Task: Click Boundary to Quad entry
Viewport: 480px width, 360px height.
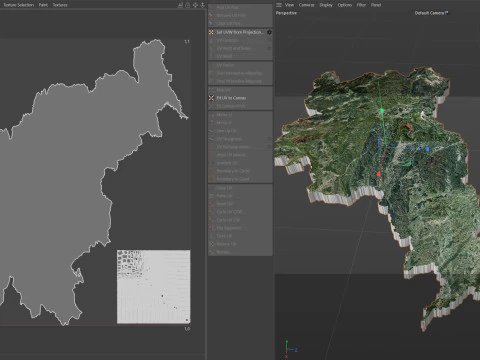Action: (x=240, y=179)
